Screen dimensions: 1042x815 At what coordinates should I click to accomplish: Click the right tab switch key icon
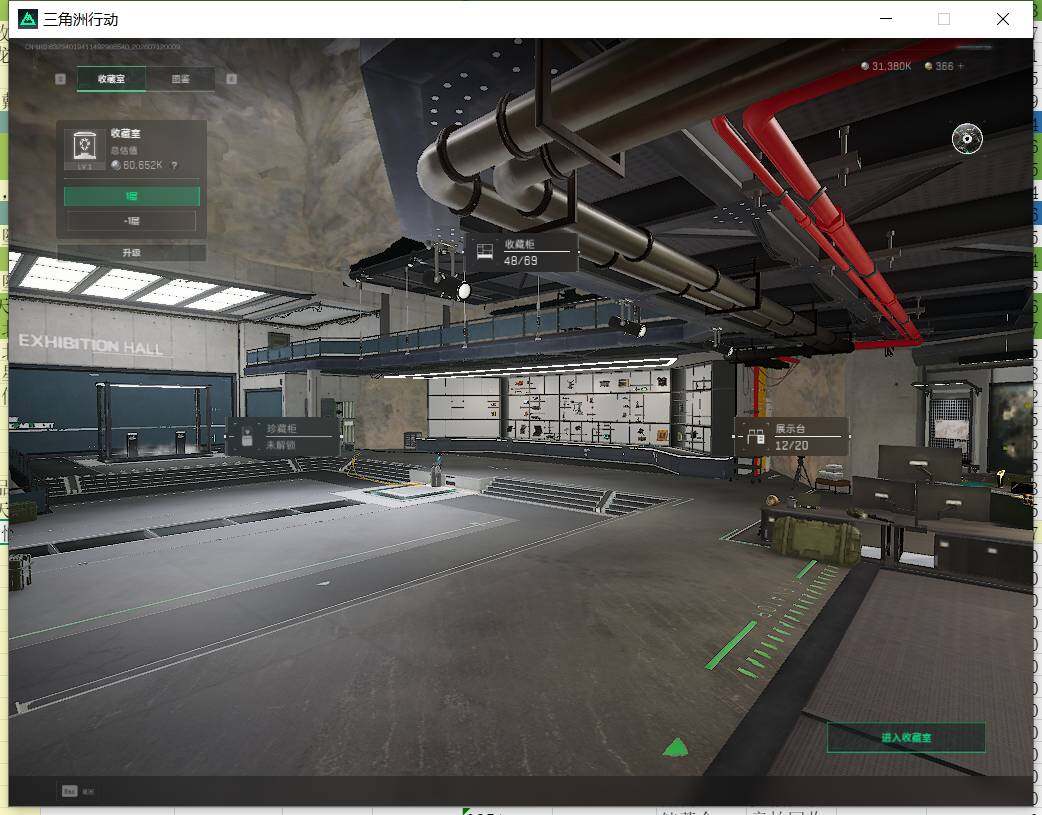click(231, 79)
